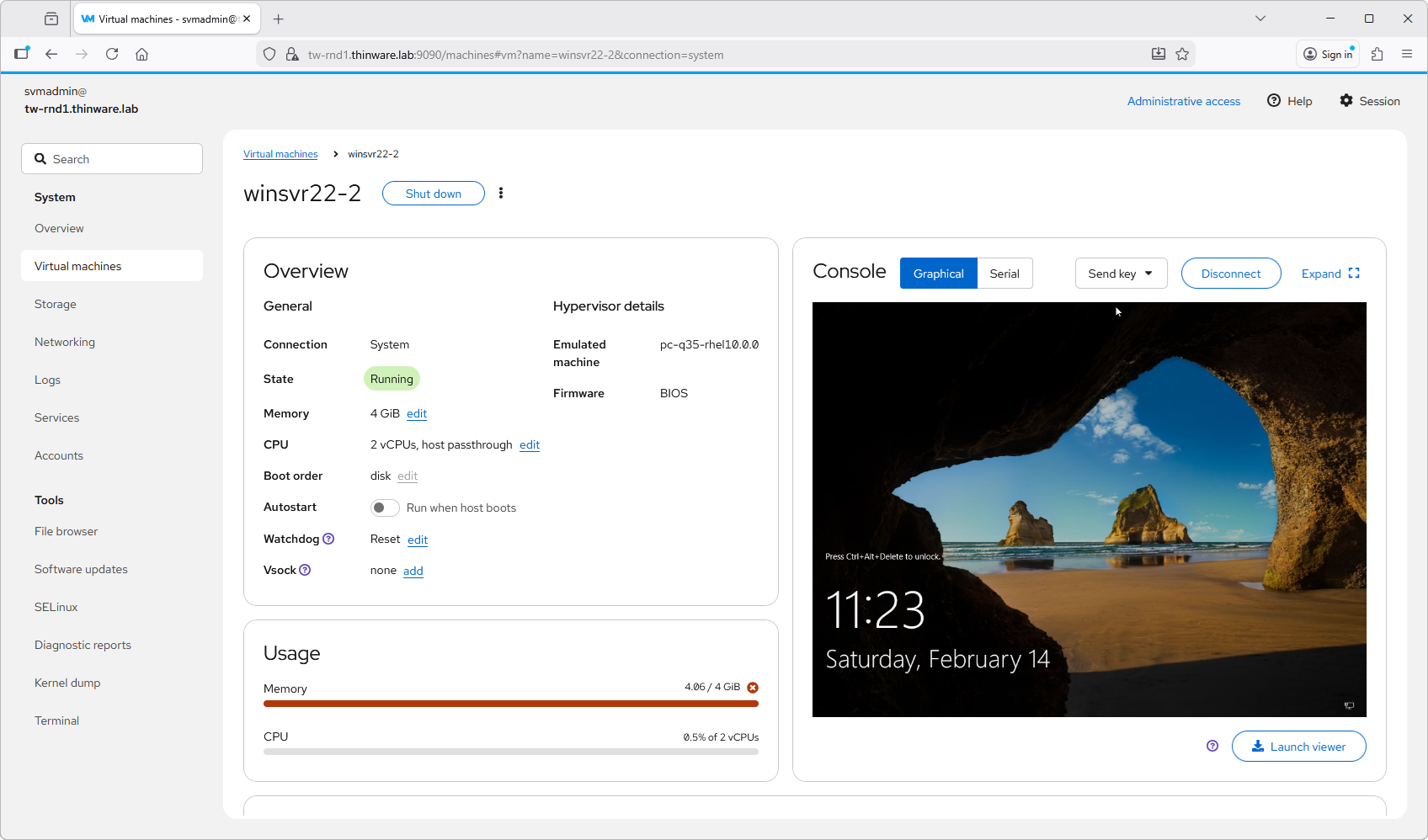Click the VM console display
Image resolution: width=1428 pixels, height=840 pixels.
1090,510
